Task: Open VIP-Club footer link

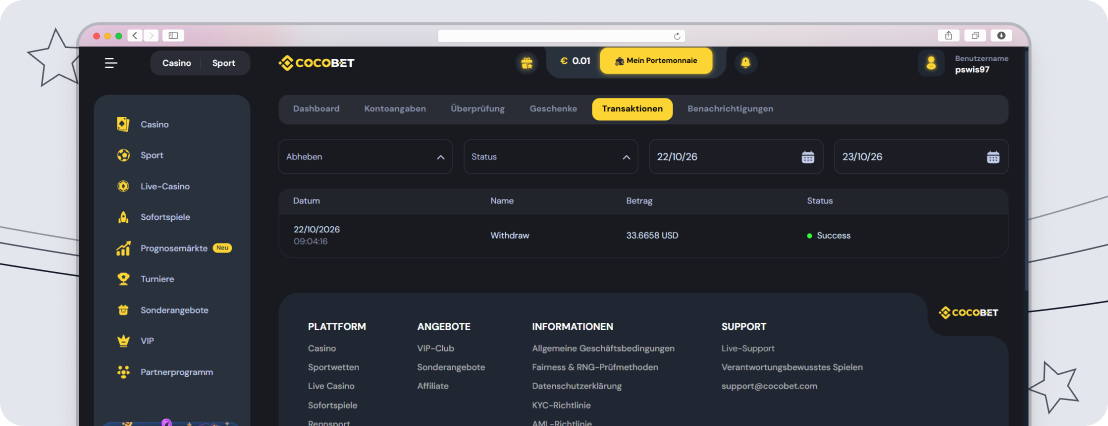Action: pos(436,348)
